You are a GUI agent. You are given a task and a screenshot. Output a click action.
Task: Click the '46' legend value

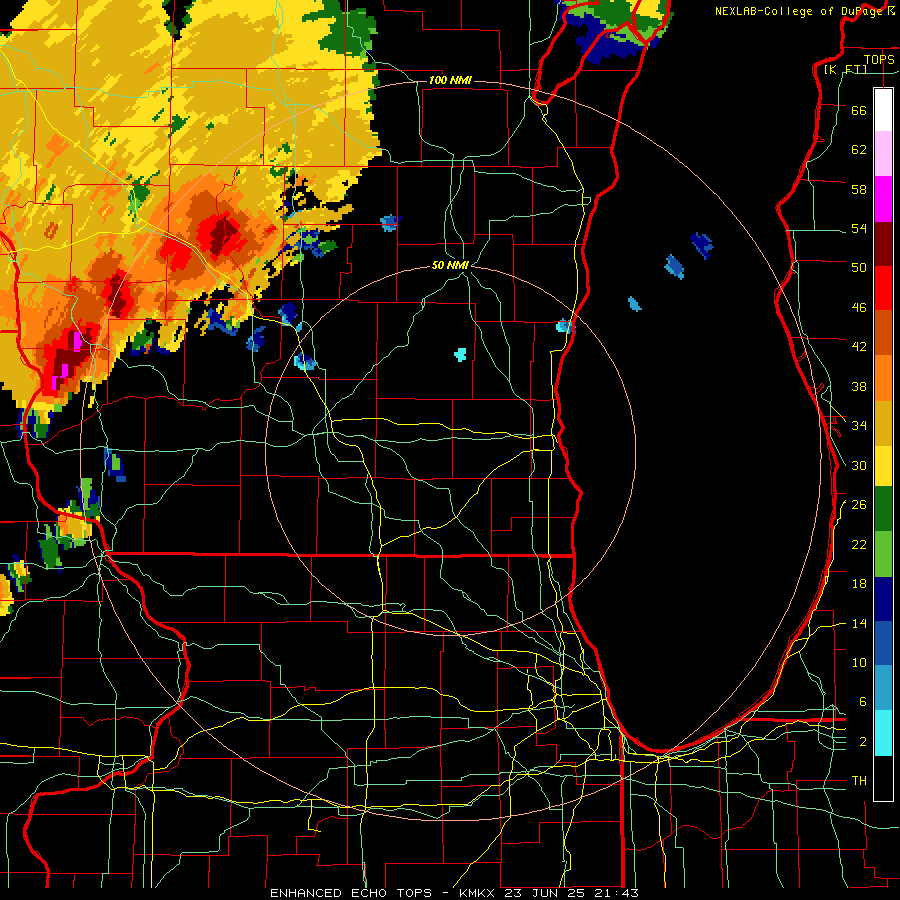859,308
